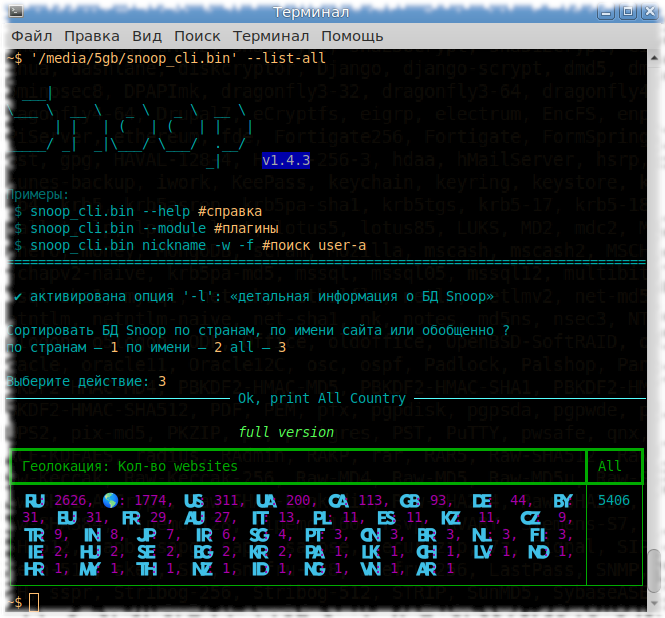Click the BR flag entry
Screen dimensions: 665x618
427,535
